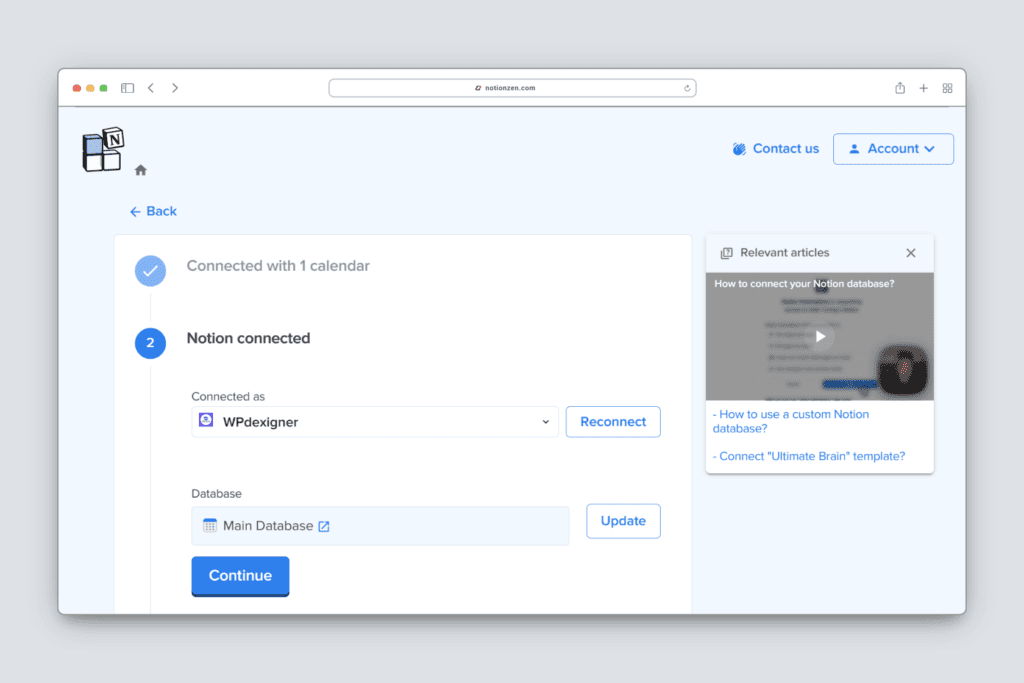
Task: Play the Notion database tutorial video
Action: click(820, 337)
